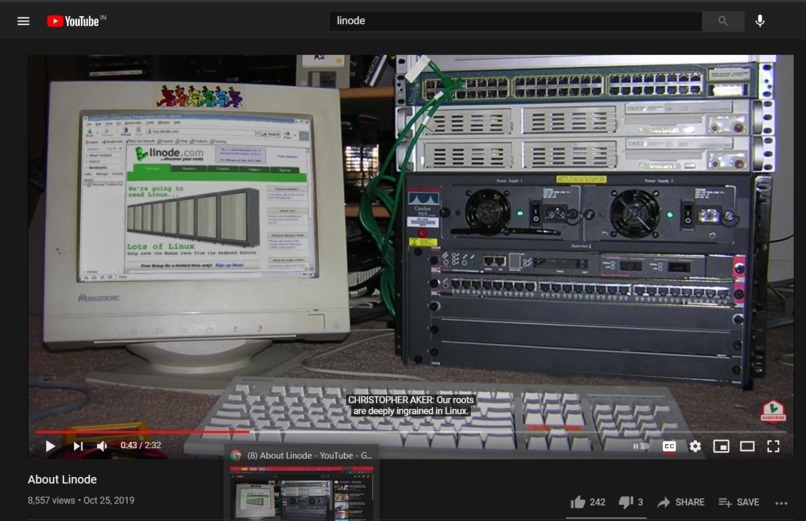Click the '8,557 views • Oct 25, 2019' text
The width and height of the screenshot is (806, 521).
[x=81, y=500]
